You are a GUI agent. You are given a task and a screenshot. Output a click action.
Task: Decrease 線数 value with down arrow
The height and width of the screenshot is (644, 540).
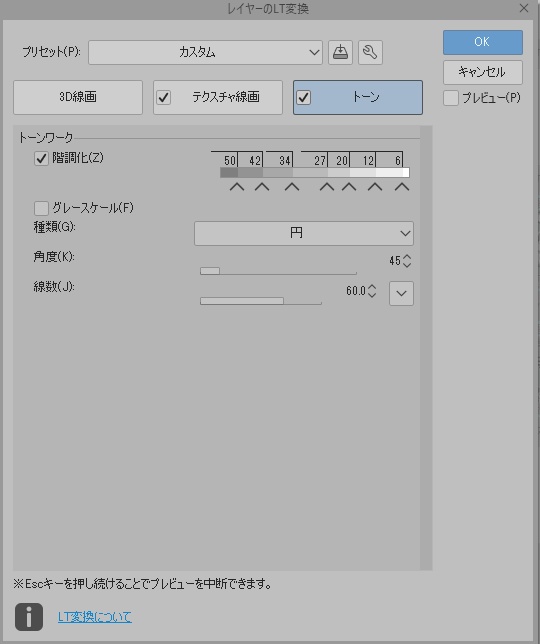tap(372, 294)
